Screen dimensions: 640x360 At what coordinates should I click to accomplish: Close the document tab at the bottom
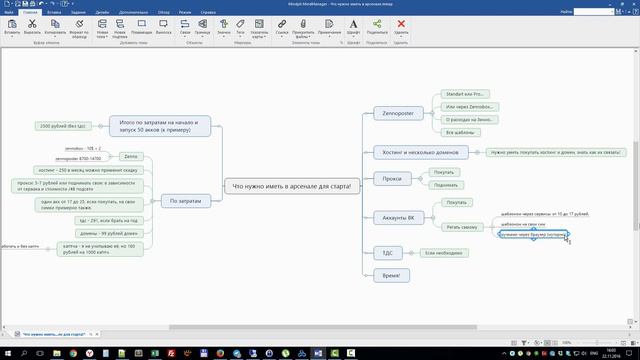click(x=97, y=334)
